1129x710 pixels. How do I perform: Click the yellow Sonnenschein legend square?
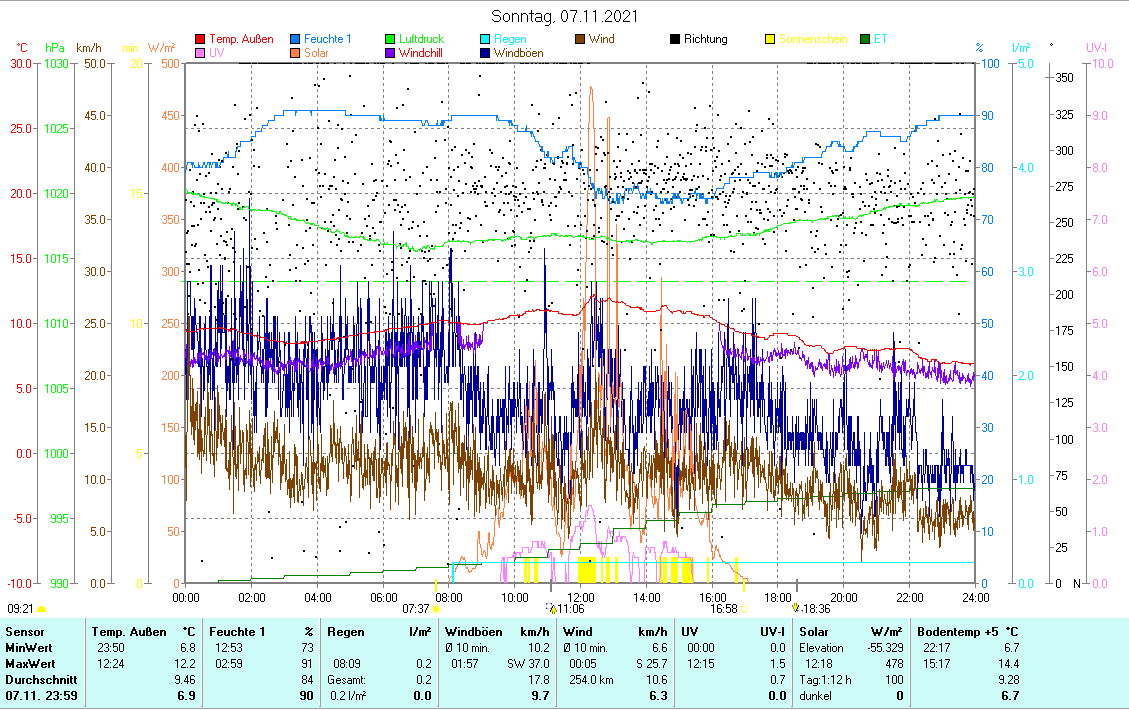point(771,40)
